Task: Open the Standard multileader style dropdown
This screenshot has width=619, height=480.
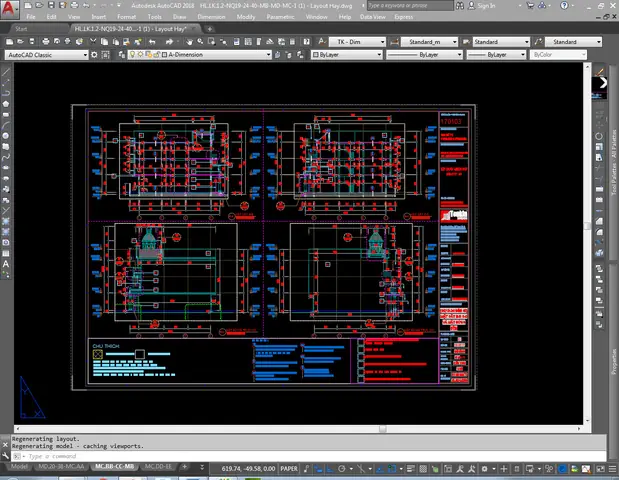Action: 573,42
